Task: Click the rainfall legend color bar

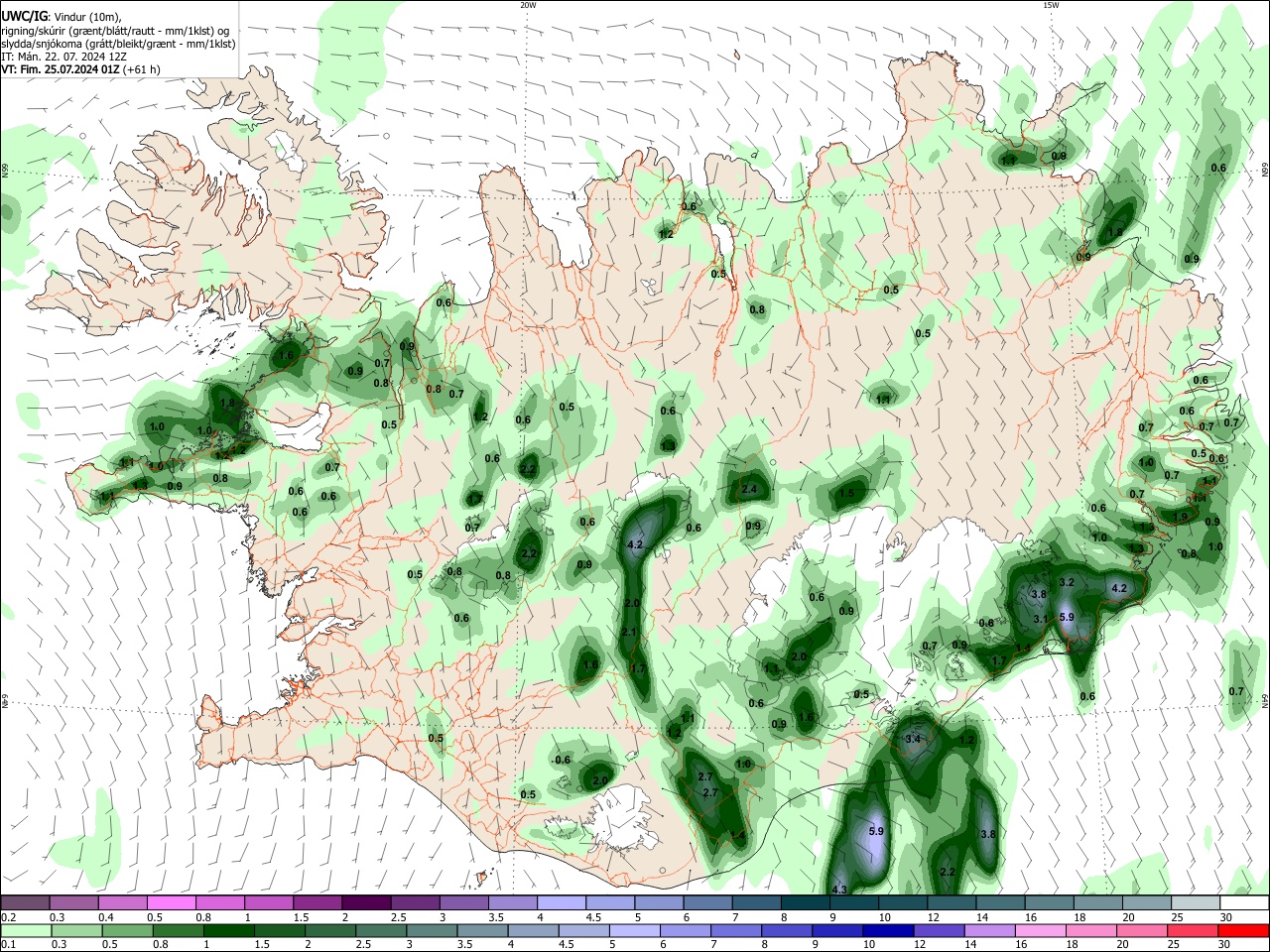Action: pyautogui.click(x=635, y=930)
